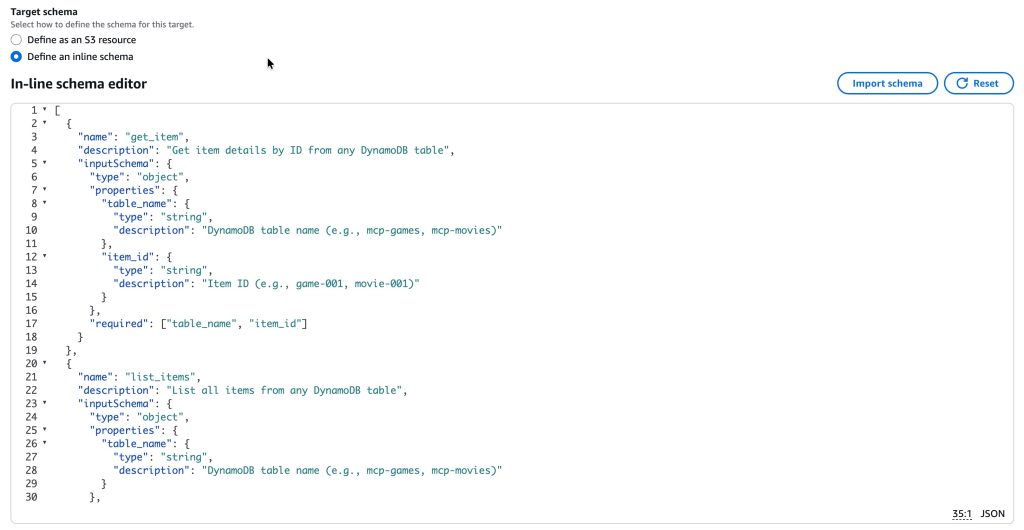Collapse the root array at line 1

coord(44,110)
